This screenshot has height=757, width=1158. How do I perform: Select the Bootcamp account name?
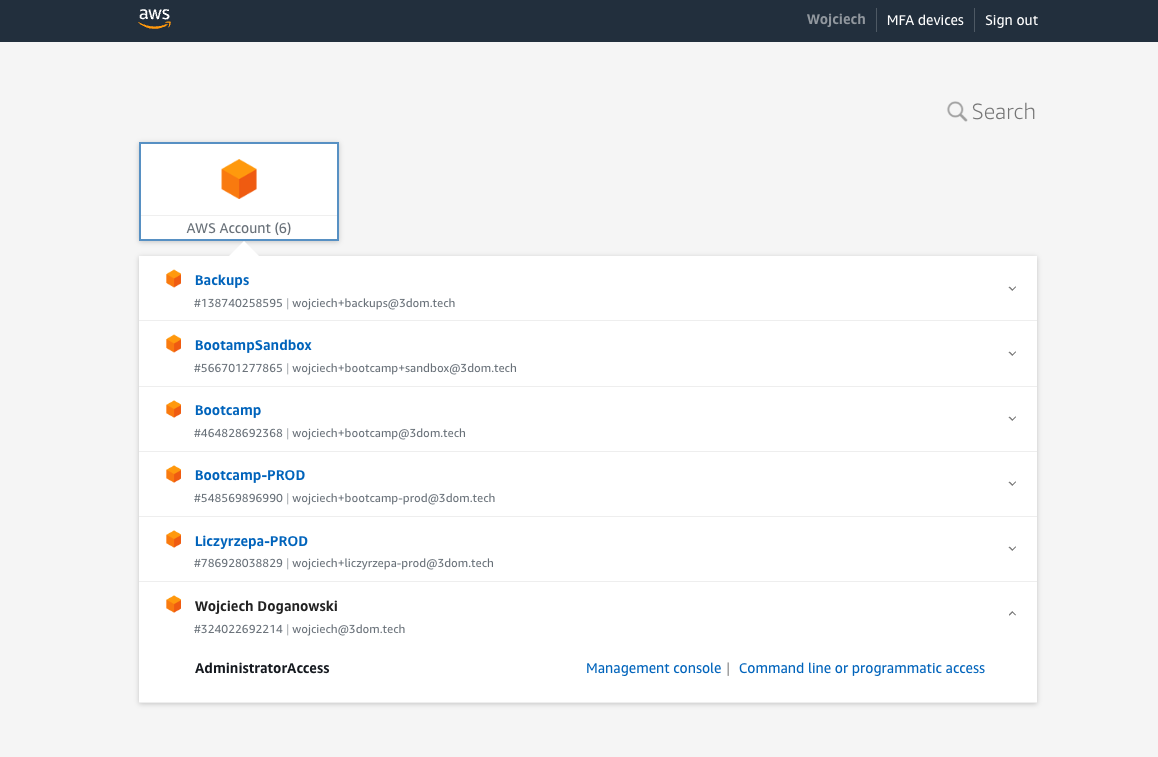[x=227, y=410]
